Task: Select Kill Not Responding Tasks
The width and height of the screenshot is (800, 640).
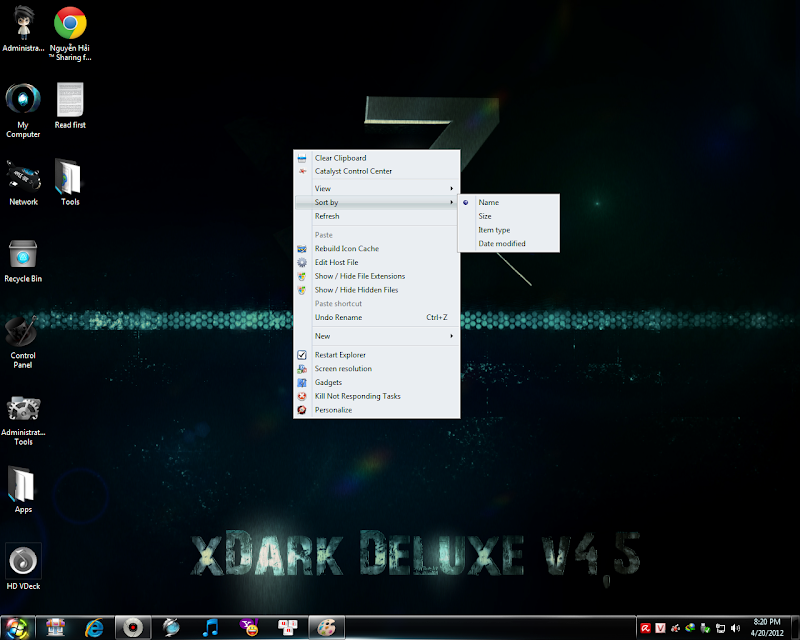Action: tap(376, 397)
